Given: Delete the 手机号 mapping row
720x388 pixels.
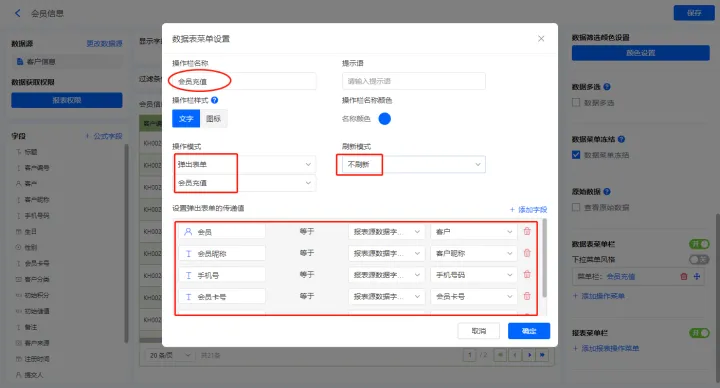Looking at the screenshot, I should click(x=527, y=275).
